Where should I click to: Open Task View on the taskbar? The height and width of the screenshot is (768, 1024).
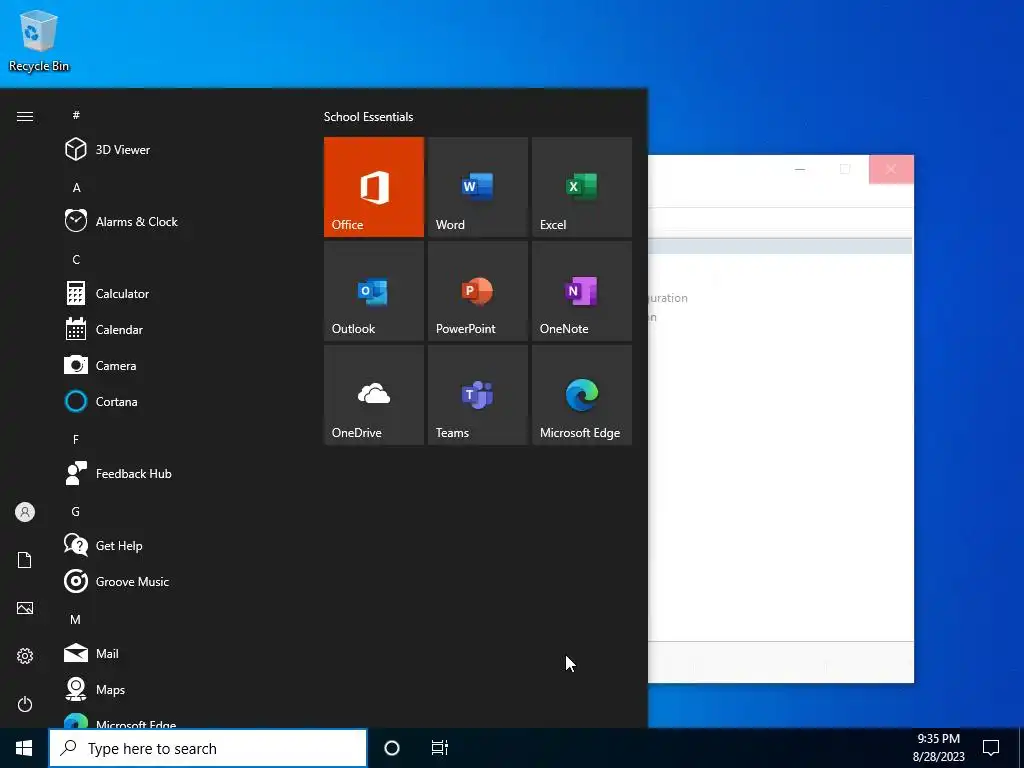coord(440,748)
